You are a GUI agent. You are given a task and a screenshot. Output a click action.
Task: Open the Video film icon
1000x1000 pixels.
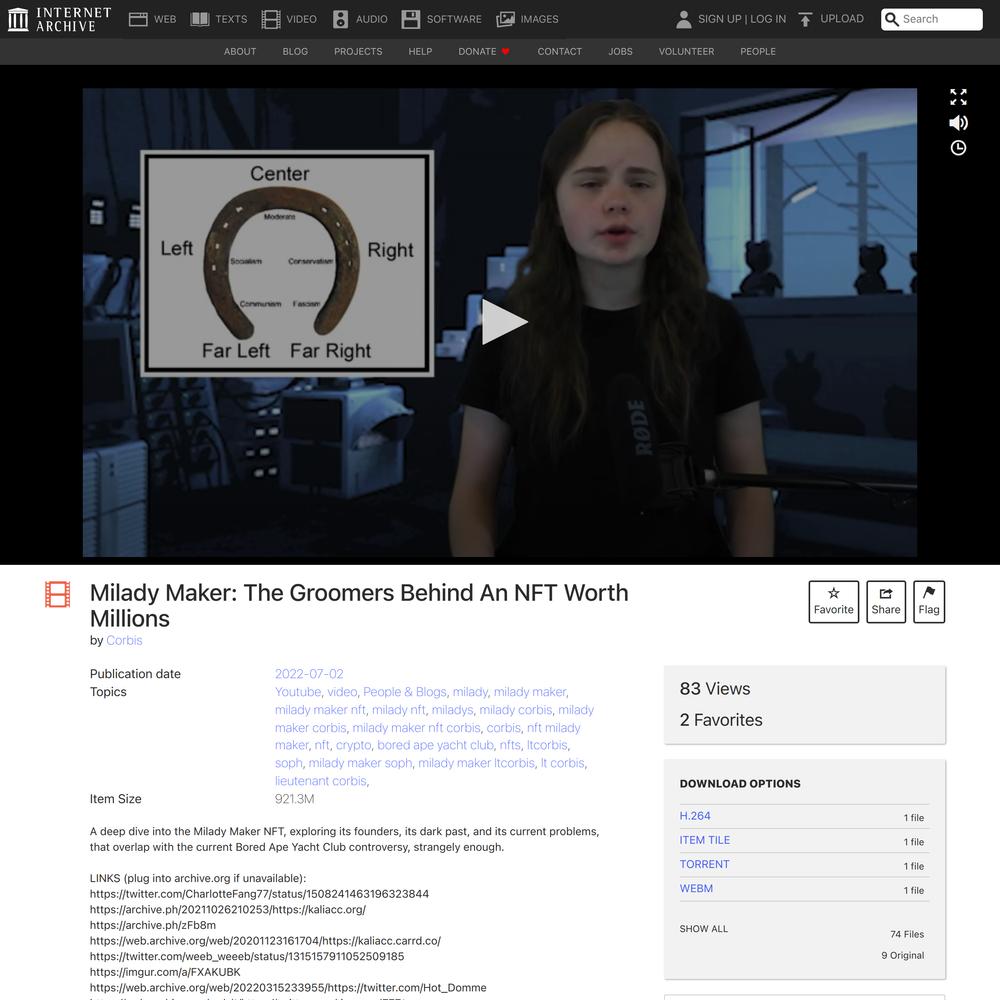pyautogui.click(x=270, y=19)
